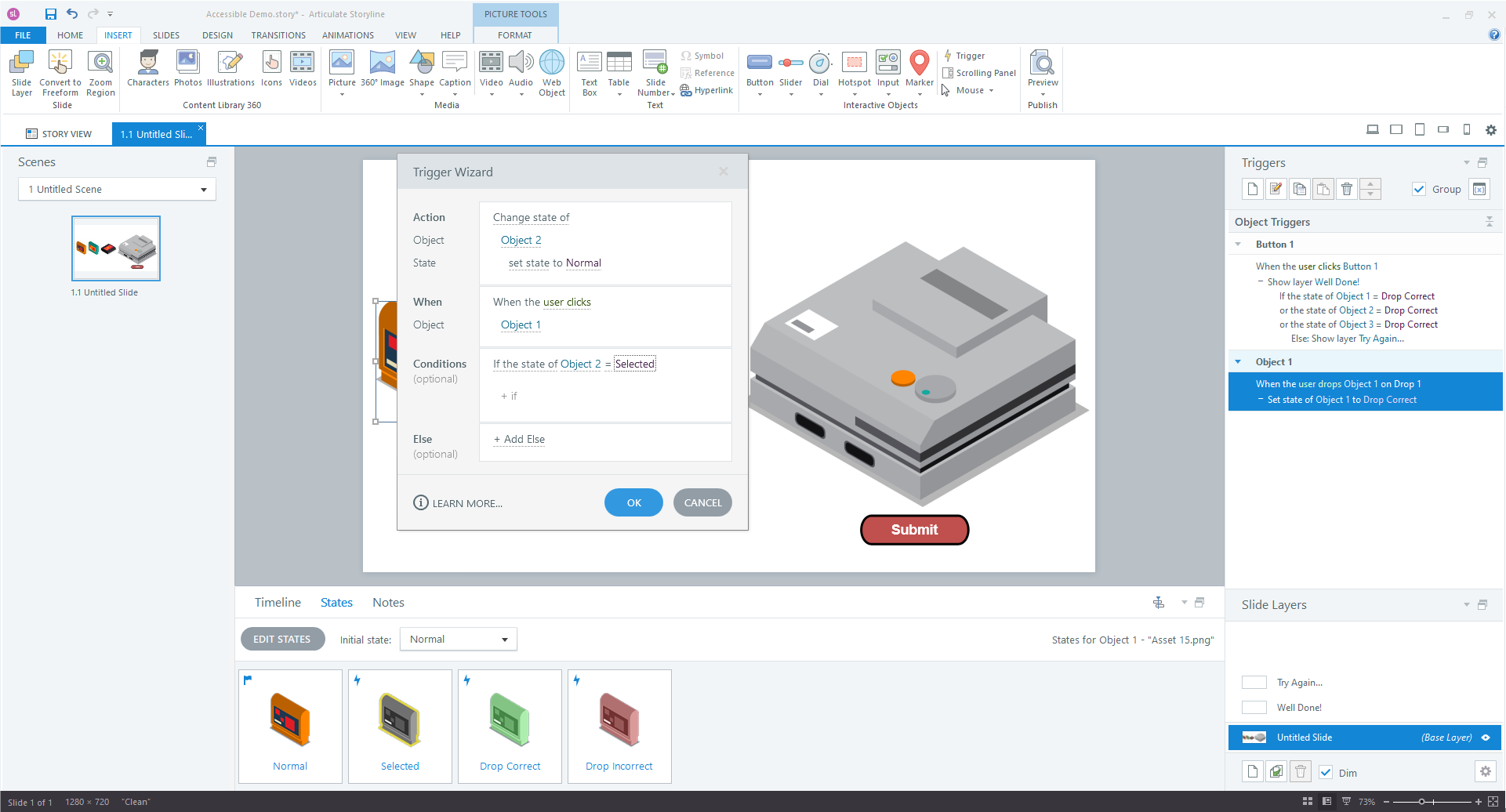Adjust the zoom slider in status bar
1506x812 pixels.
click(1421, 802)
